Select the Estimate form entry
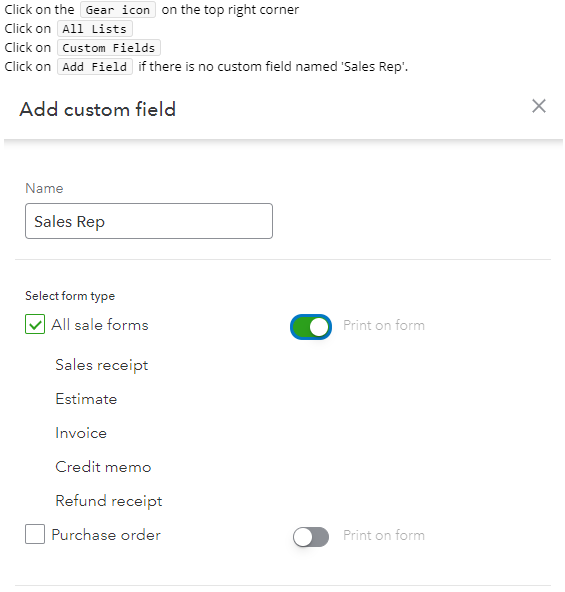 point(86,399)
